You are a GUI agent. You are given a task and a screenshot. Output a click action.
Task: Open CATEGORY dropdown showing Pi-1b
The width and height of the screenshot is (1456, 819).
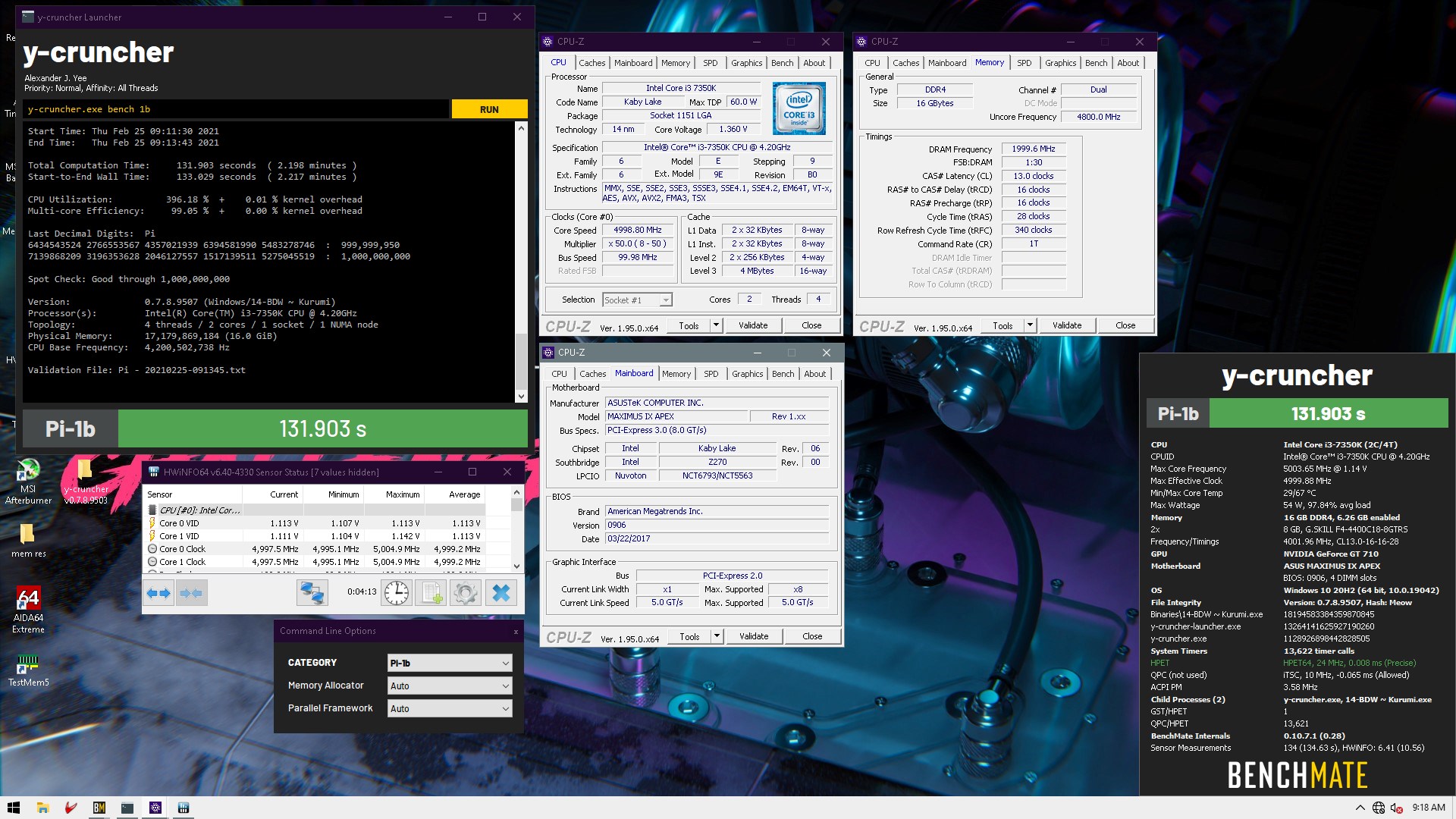(x=449, y=663)
